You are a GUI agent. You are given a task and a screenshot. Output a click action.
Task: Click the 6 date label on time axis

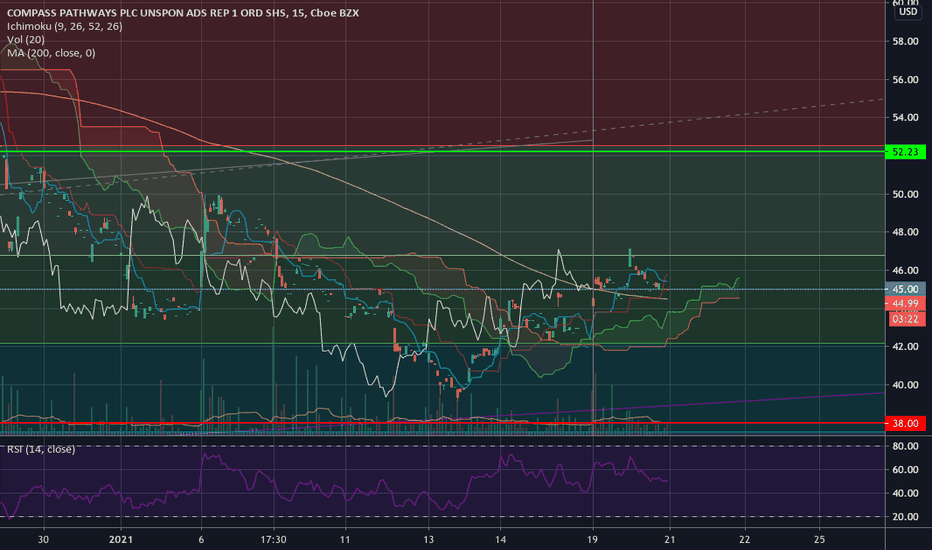[x=201, y=540]
